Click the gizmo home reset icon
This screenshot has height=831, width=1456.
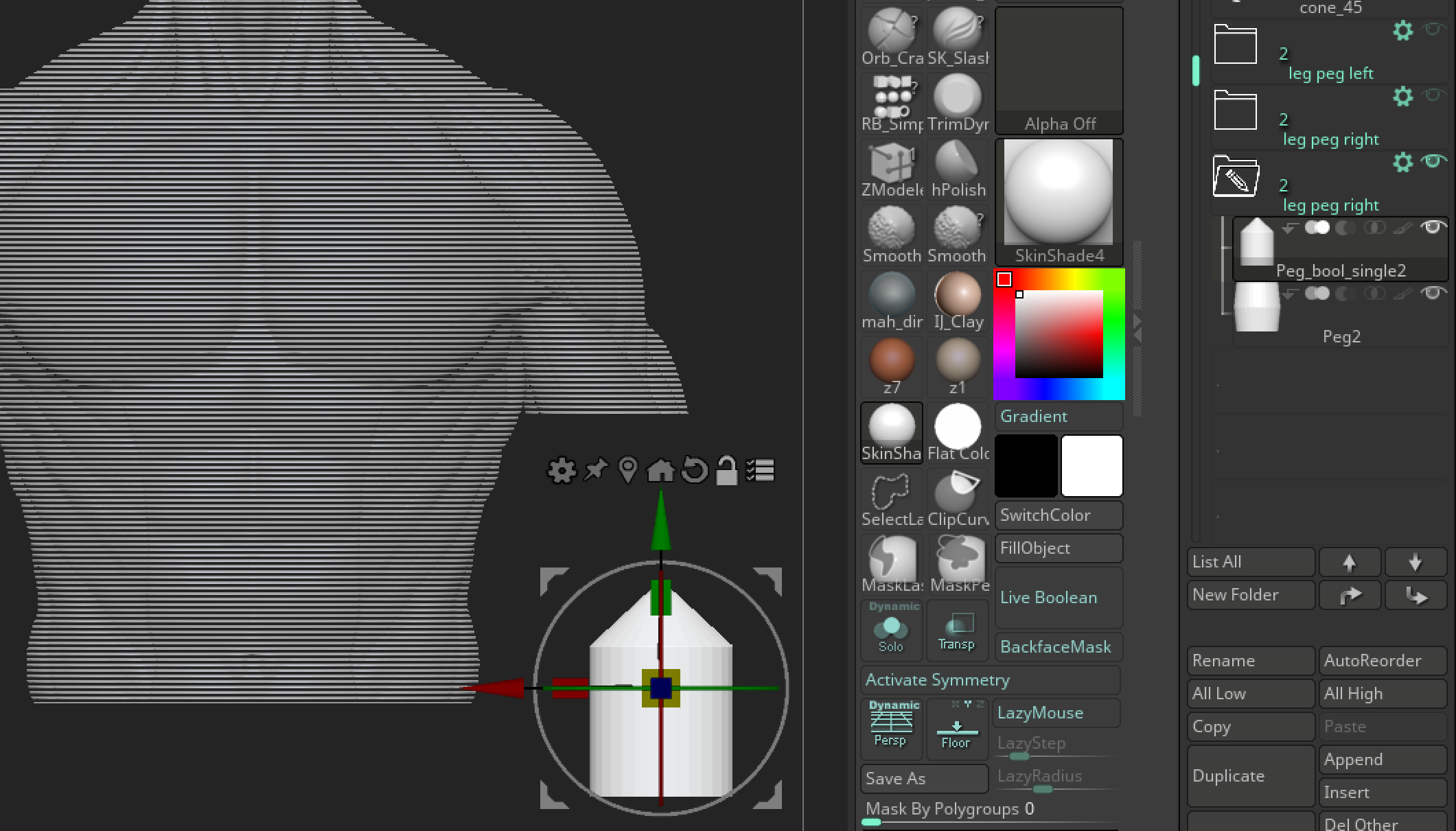pyautogui.click(x=660, y=471)
